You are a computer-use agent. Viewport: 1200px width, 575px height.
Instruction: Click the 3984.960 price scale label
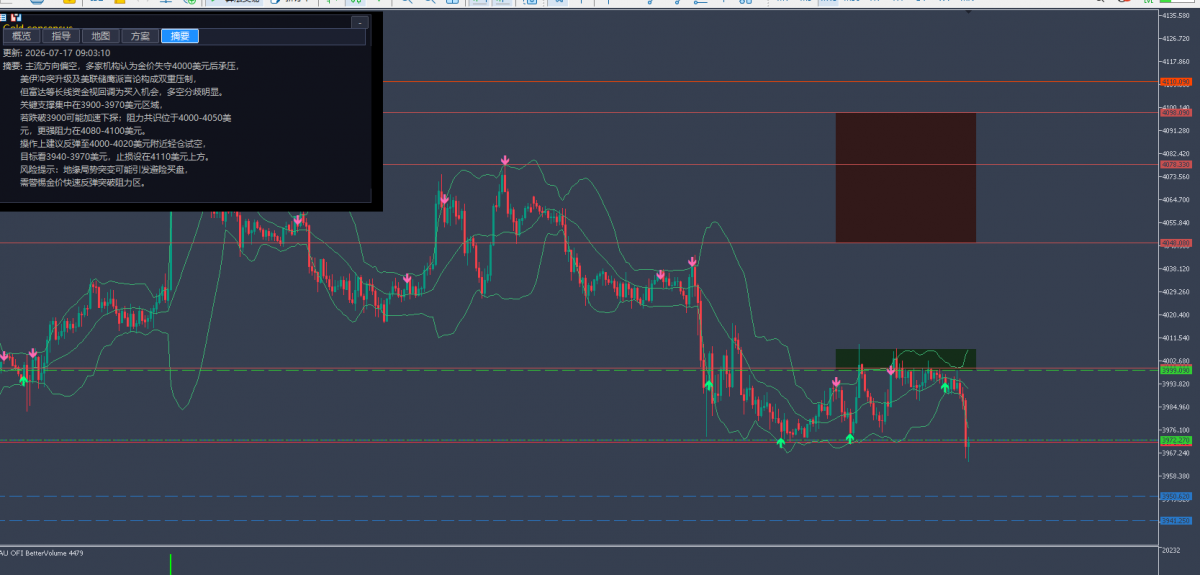(1175, 407)
